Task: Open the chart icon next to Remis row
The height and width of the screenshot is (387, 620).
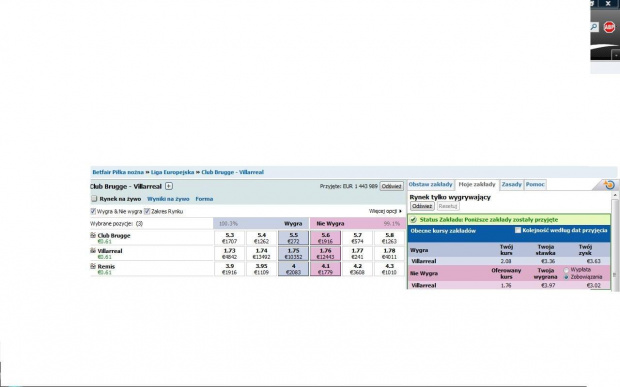Action: pos(93,266)
